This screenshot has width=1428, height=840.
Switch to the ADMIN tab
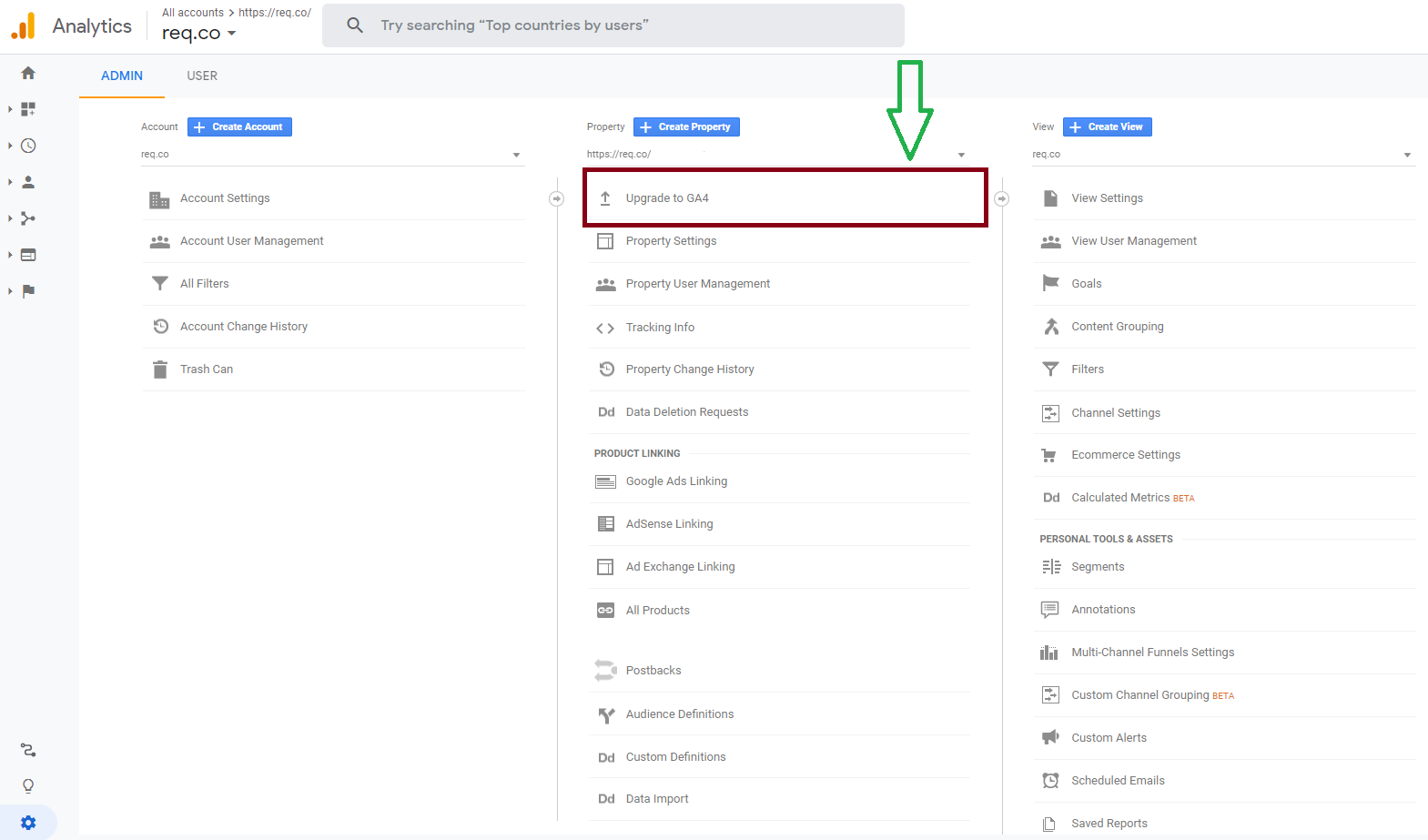122,76
